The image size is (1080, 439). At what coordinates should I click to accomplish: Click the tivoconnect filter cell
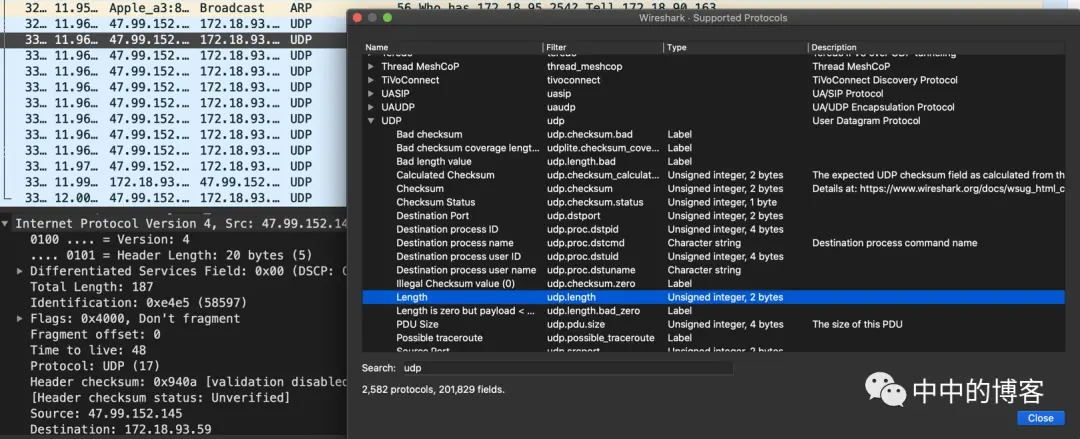click(x=573, y=80)
